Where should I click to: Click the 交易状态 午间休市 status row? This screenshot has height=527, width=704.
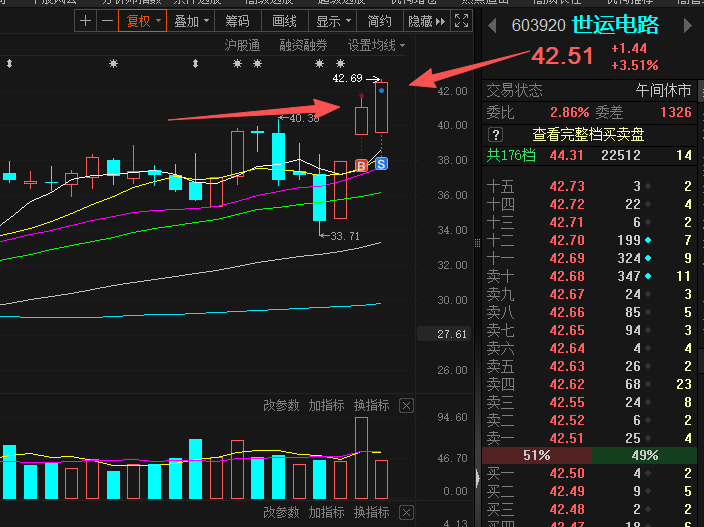(589, 91)
